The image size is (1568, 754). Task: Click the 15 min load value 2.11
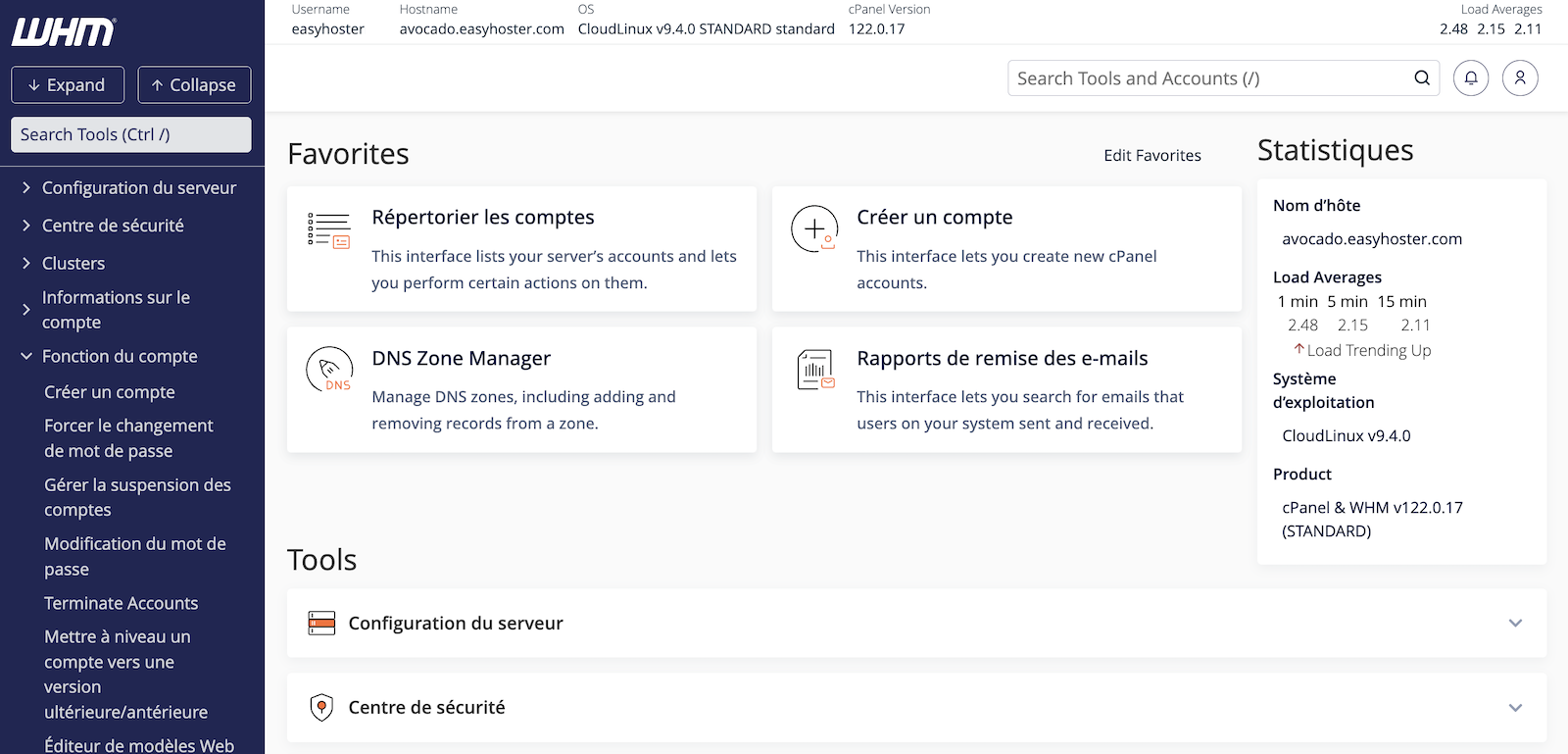click(1415, 325)
